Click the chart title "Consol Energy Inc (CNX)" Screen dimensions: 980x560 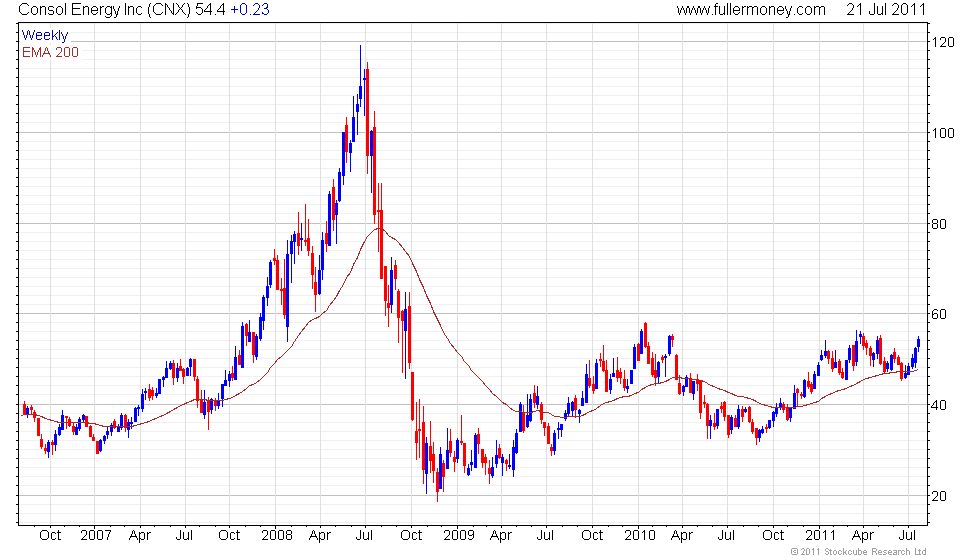pos(104,9)
